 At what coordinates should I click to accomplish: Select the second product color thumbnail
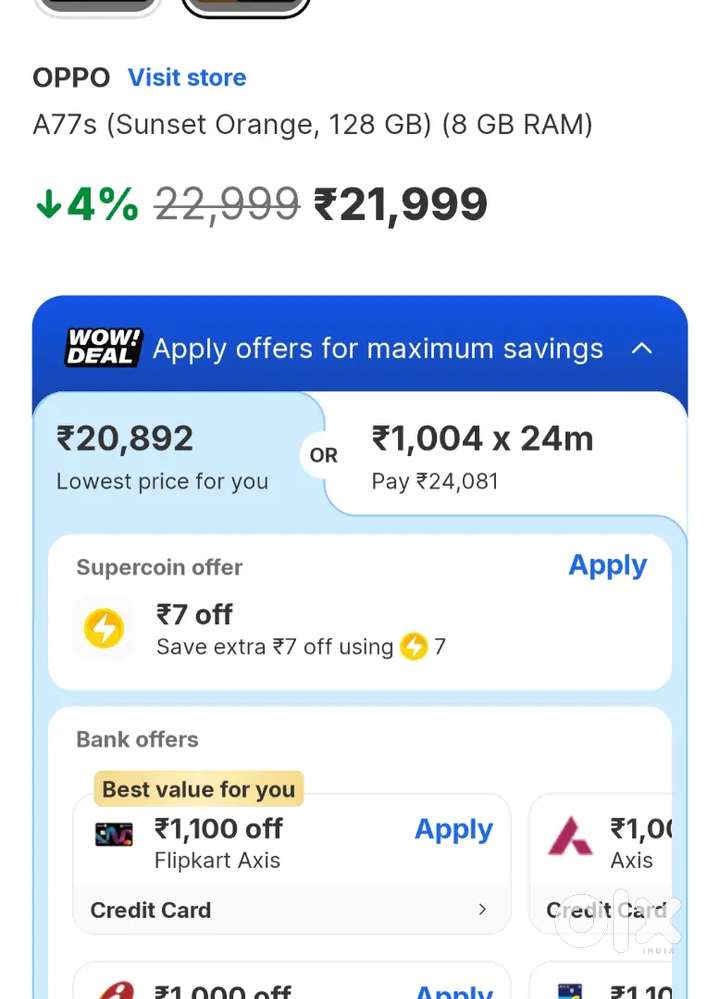click(246, 6)
